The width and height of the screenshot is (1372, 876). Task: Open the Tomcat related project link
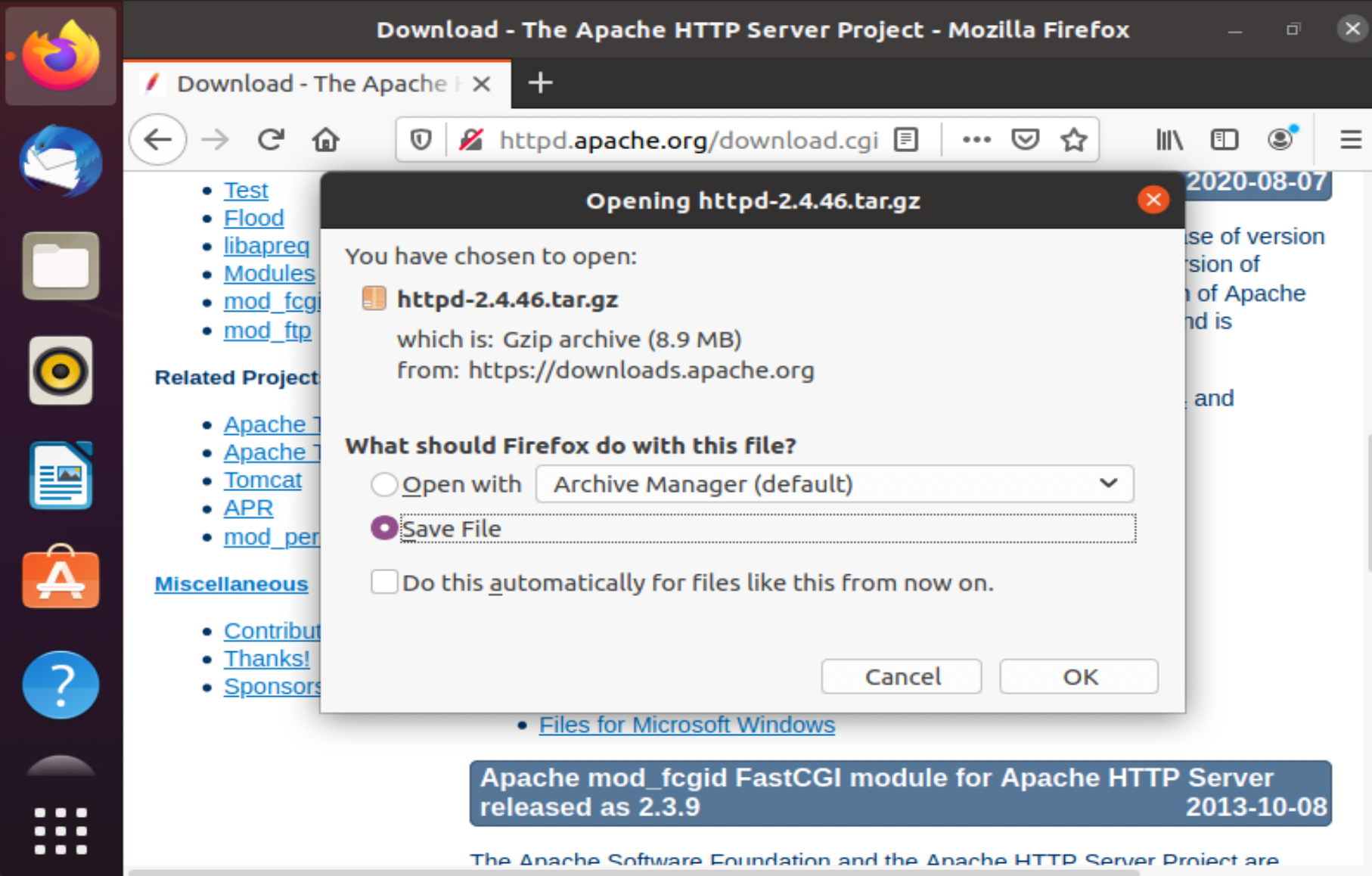(x=262, y=480)
